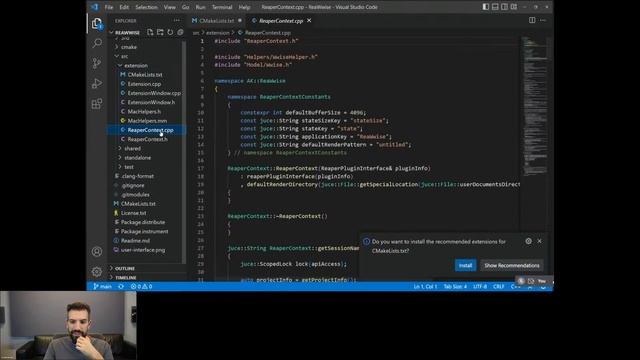Open License.txt in explorer
The image size is (640, 360).
pos(133,213)
